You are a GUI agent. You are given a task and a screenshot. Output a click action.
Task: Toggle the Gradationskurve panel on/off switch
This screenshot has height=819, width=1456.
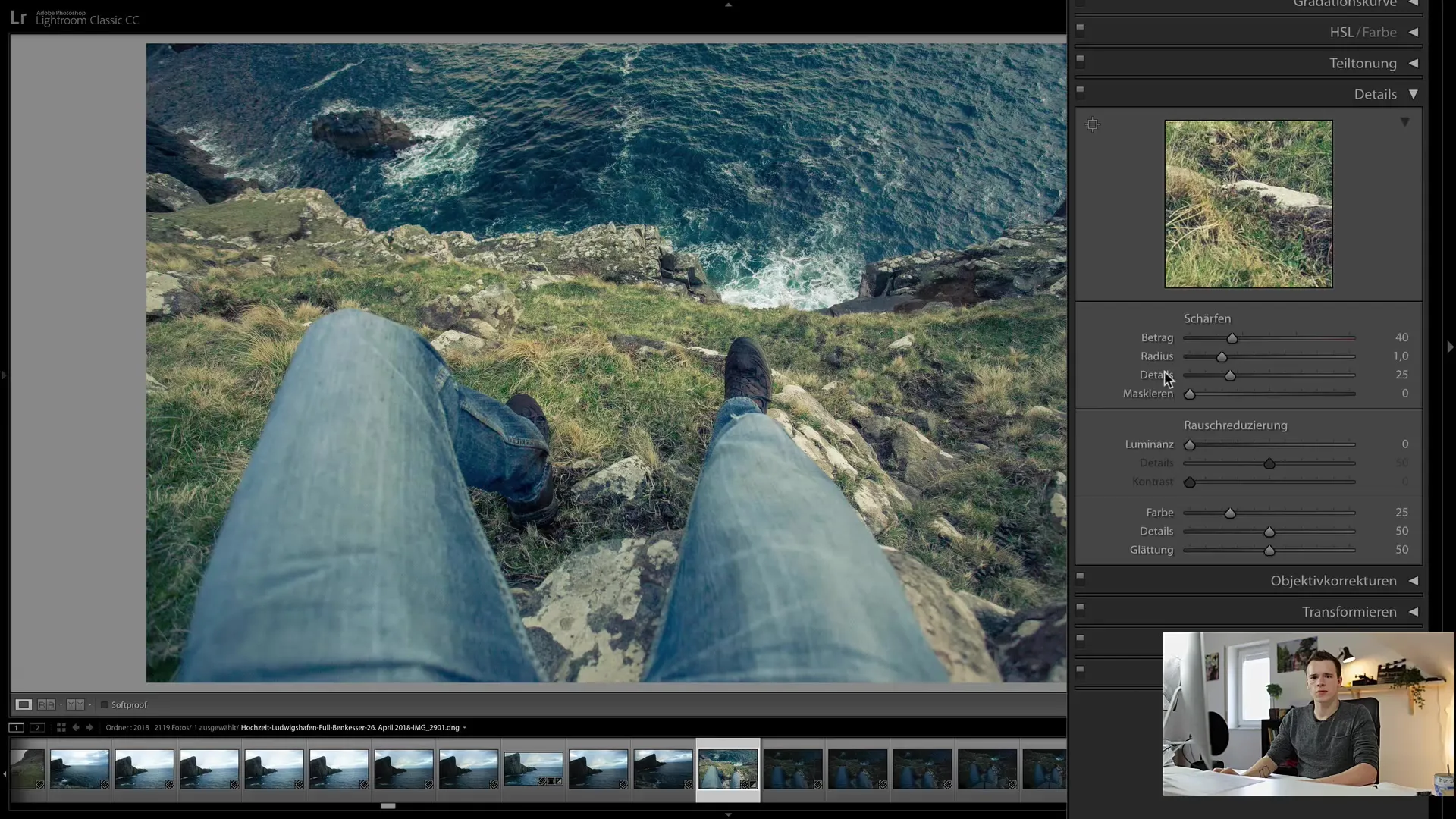(1081, 3)
